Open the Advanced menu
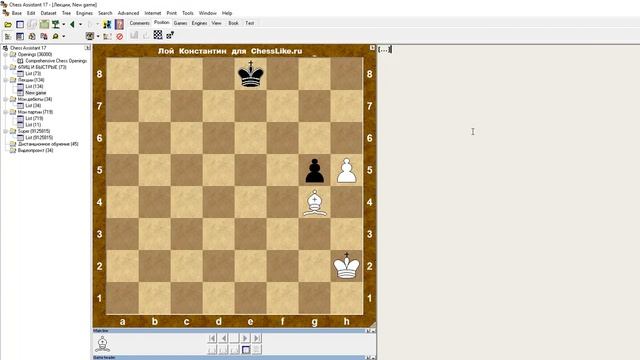 coord(128,13)
